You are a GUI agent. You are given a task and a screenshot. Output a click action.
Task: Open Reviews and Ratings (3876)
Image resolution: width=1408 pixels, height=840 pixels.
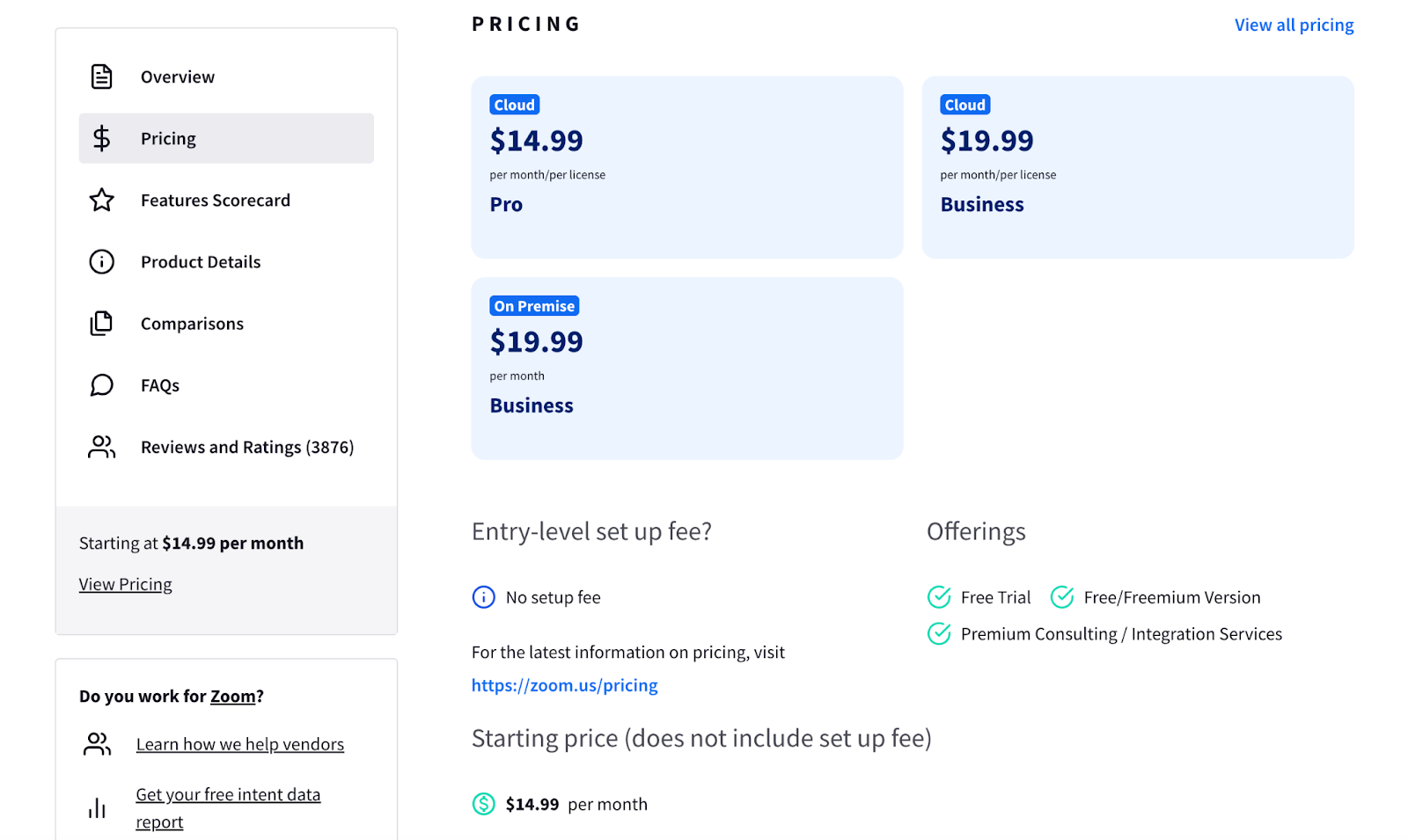pyautogui.click(x=247, y=447)
